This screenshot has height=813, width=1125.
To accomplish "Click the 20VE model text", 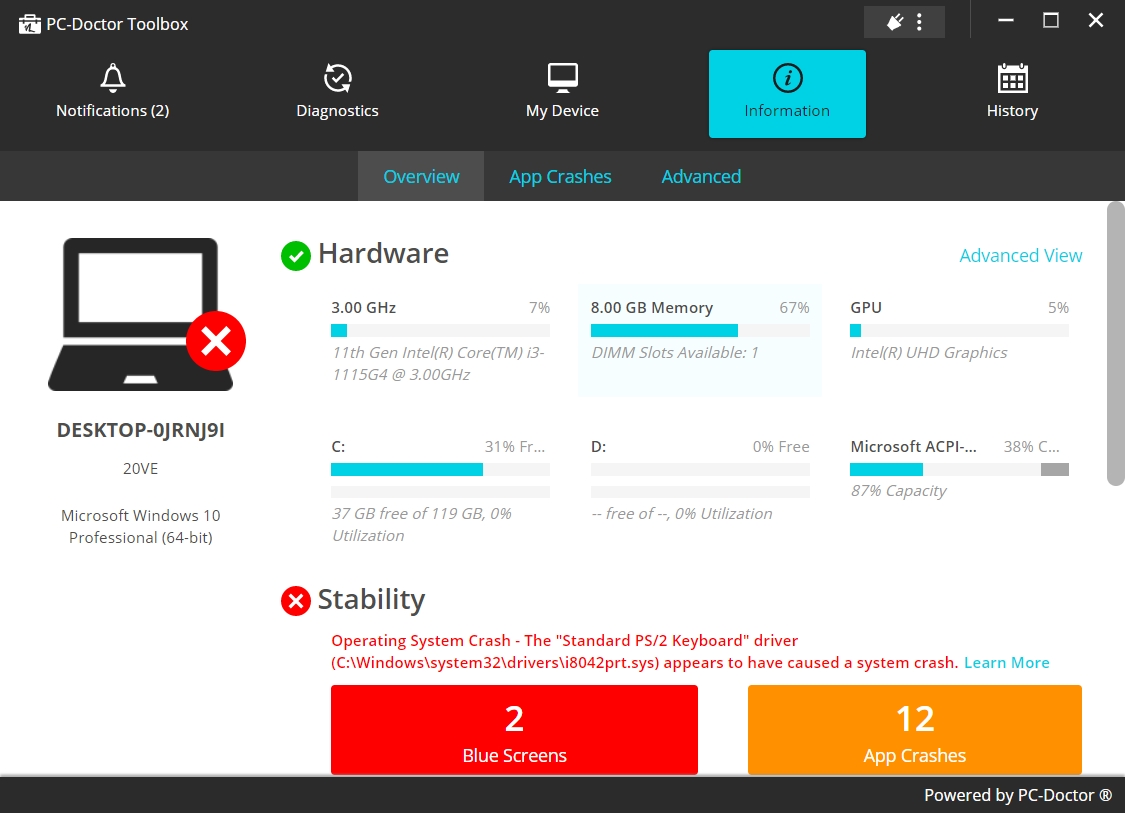I will (x=141, y=469).
